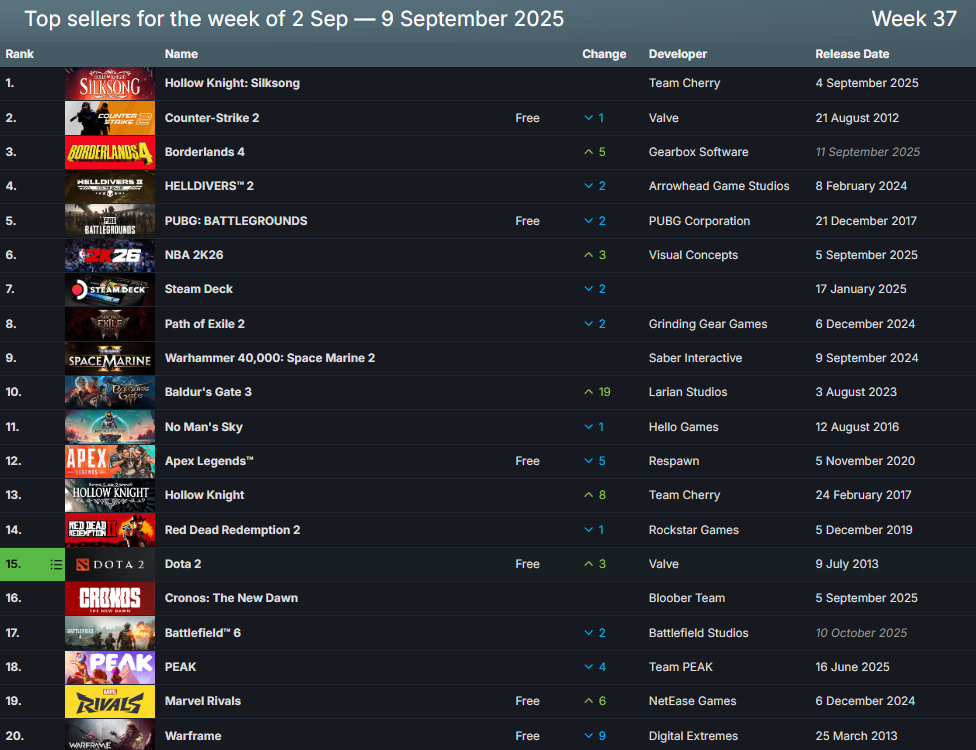
Task: Open Red Dead Redemption 2 title link
Action: click(232, 530)
